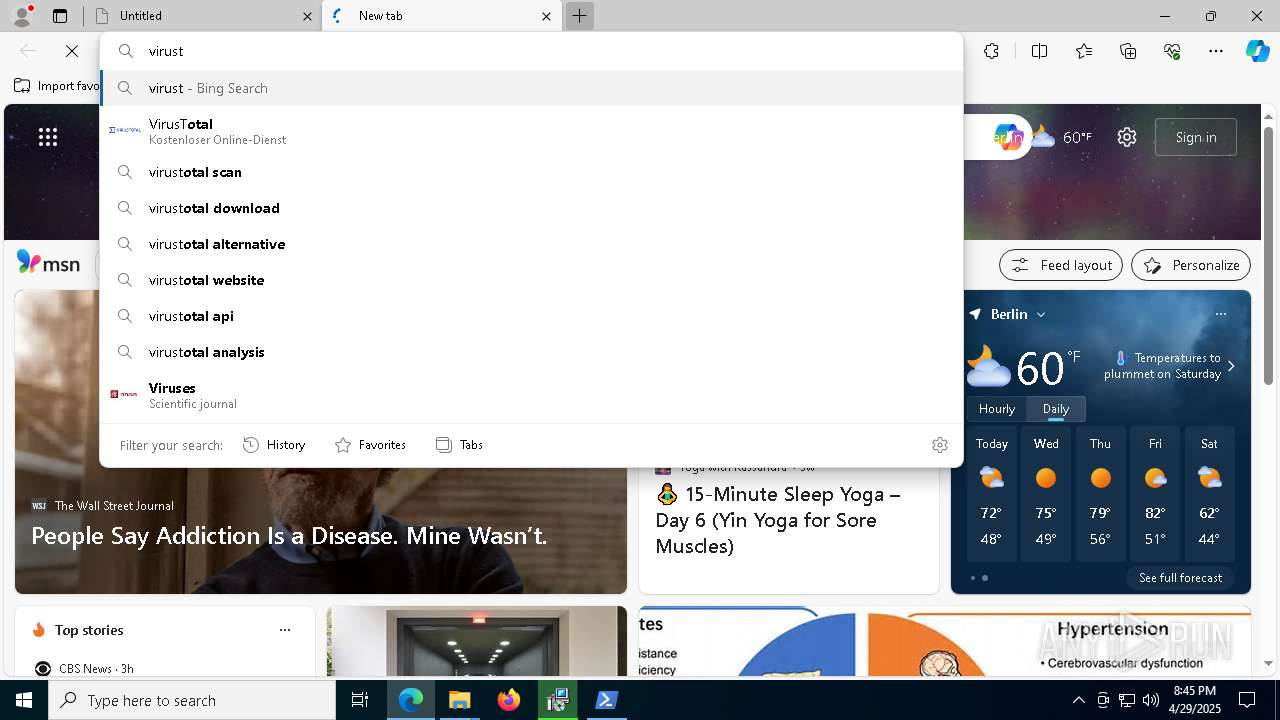This screenshot has height=720, width=1280.
Task: Open the Copilot icon in toolbar
Action: point(1257,51)
